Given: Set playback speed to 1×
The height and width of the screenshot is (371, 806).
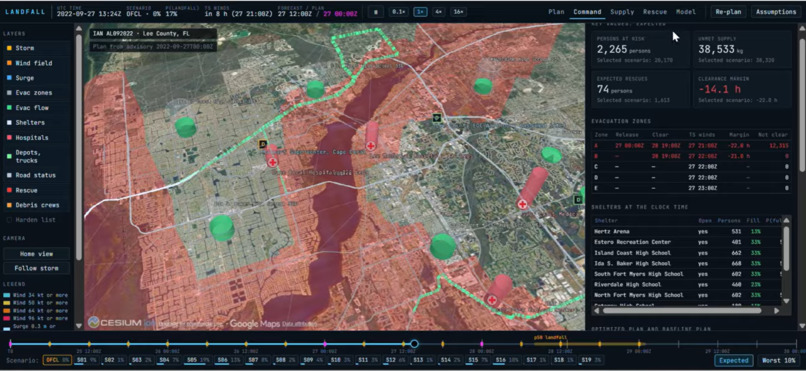Looking at the screenshot, I should click(420, 12).
